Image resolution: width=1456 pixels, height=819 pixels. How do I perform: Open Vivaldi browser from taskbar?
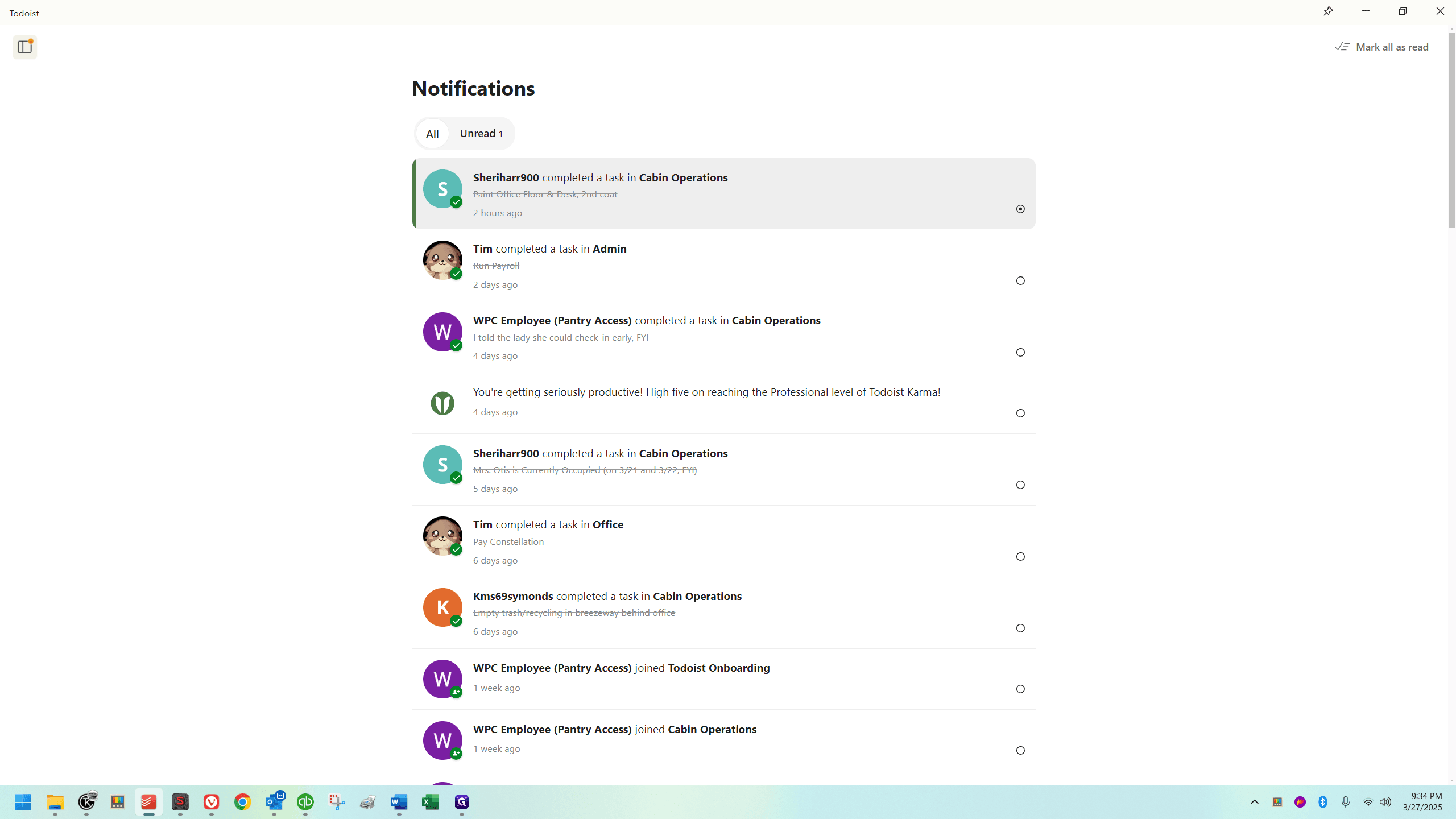point(212,802)
